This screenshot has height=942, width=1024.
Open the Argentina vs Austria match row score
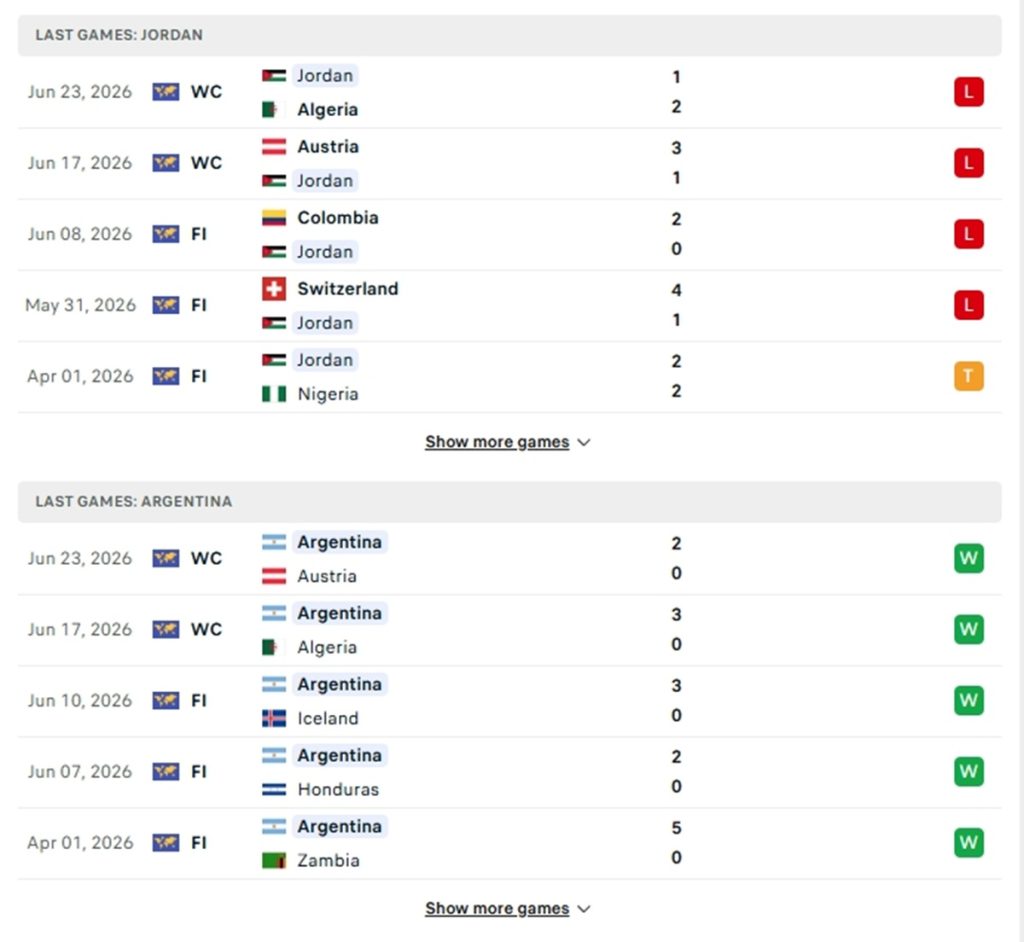676,558
